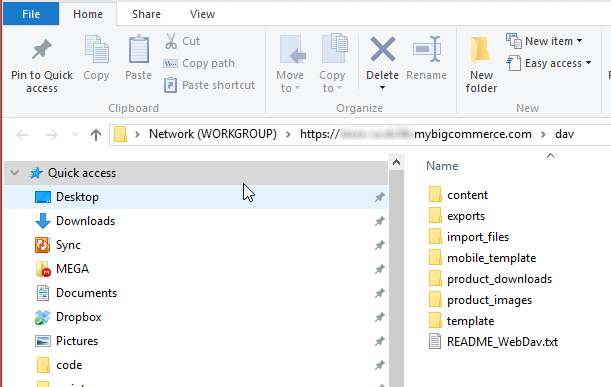Click the pin icon beside code
Image resolution: width=611 pixels, height=387 pixels.
point(380,365)
